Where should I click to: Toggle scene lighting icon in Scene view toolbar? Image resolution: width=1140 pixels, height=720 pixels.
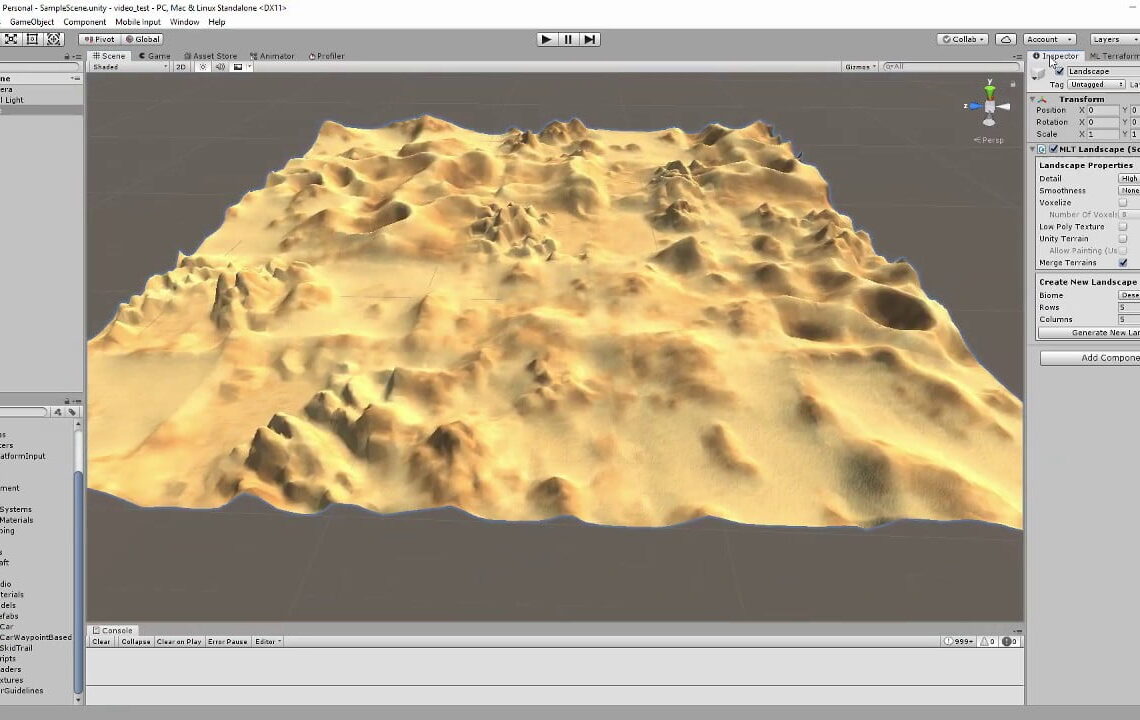click(x=203, y=67)
